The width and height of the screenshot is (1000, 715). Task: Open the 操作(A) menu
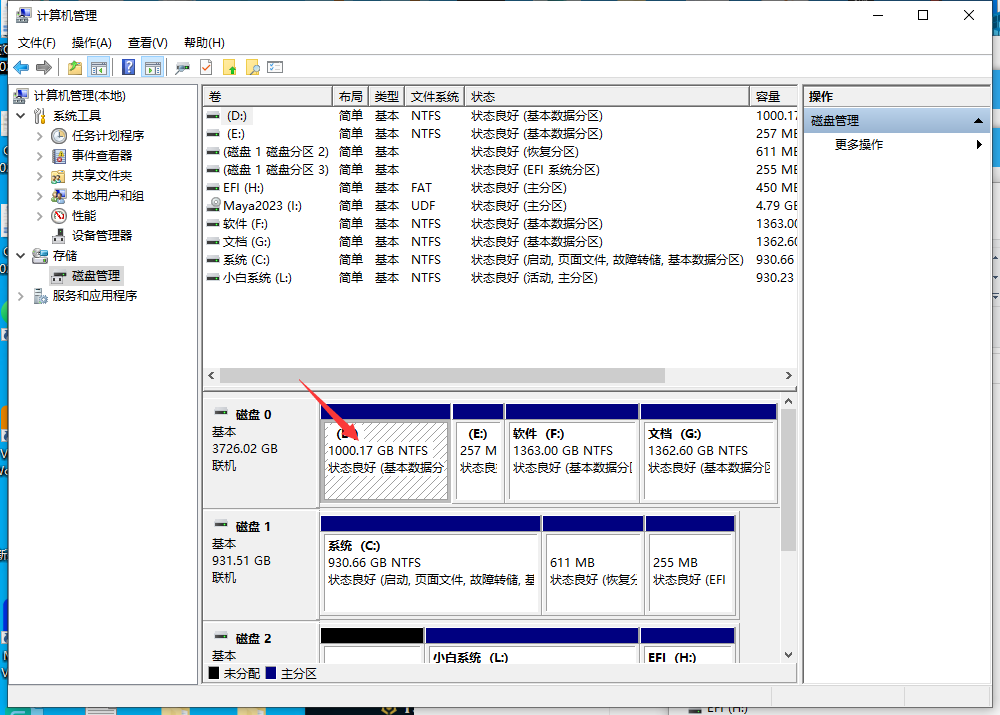tap(91, 43)
